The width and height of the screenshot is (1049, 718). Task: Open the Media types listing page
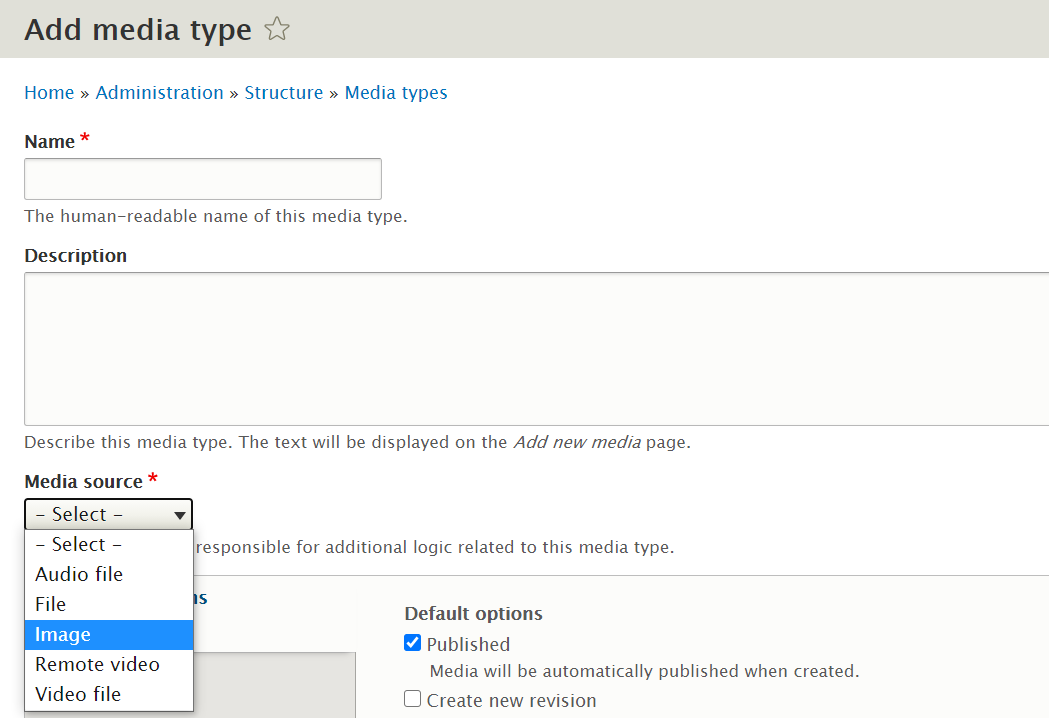coord(396,92)
